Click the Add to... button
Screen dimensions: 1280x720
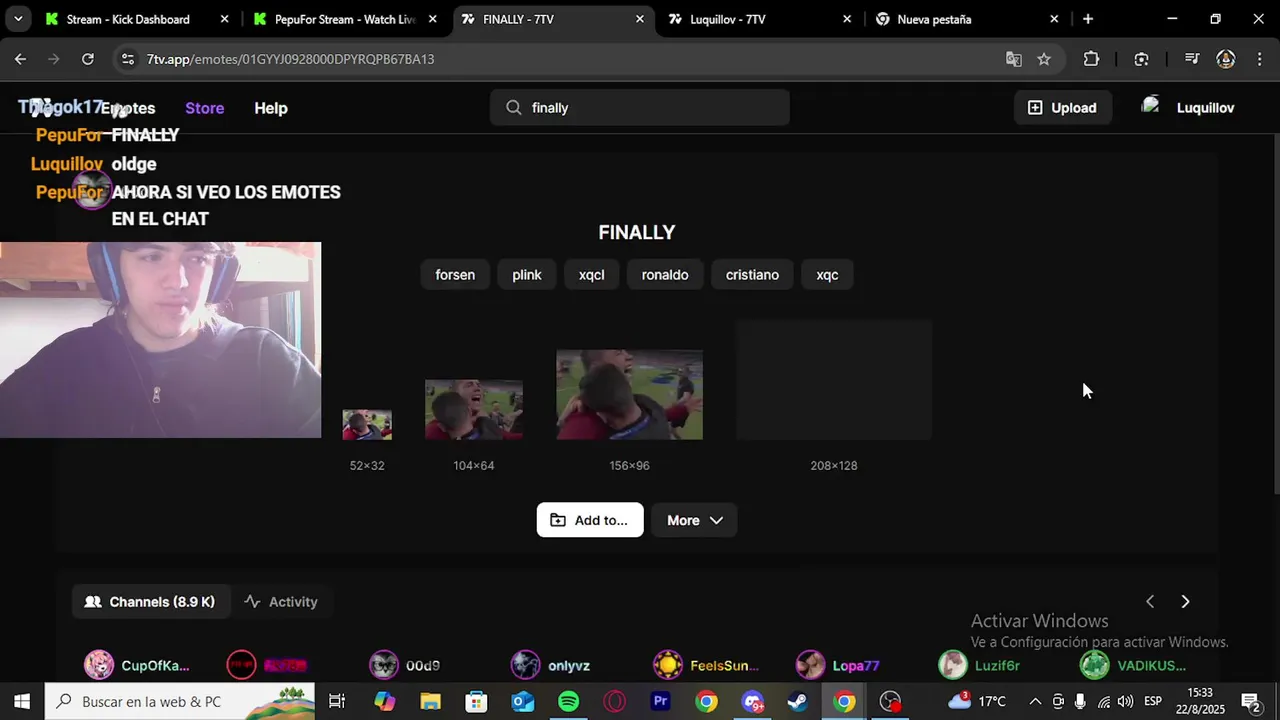tap(590, 520)
